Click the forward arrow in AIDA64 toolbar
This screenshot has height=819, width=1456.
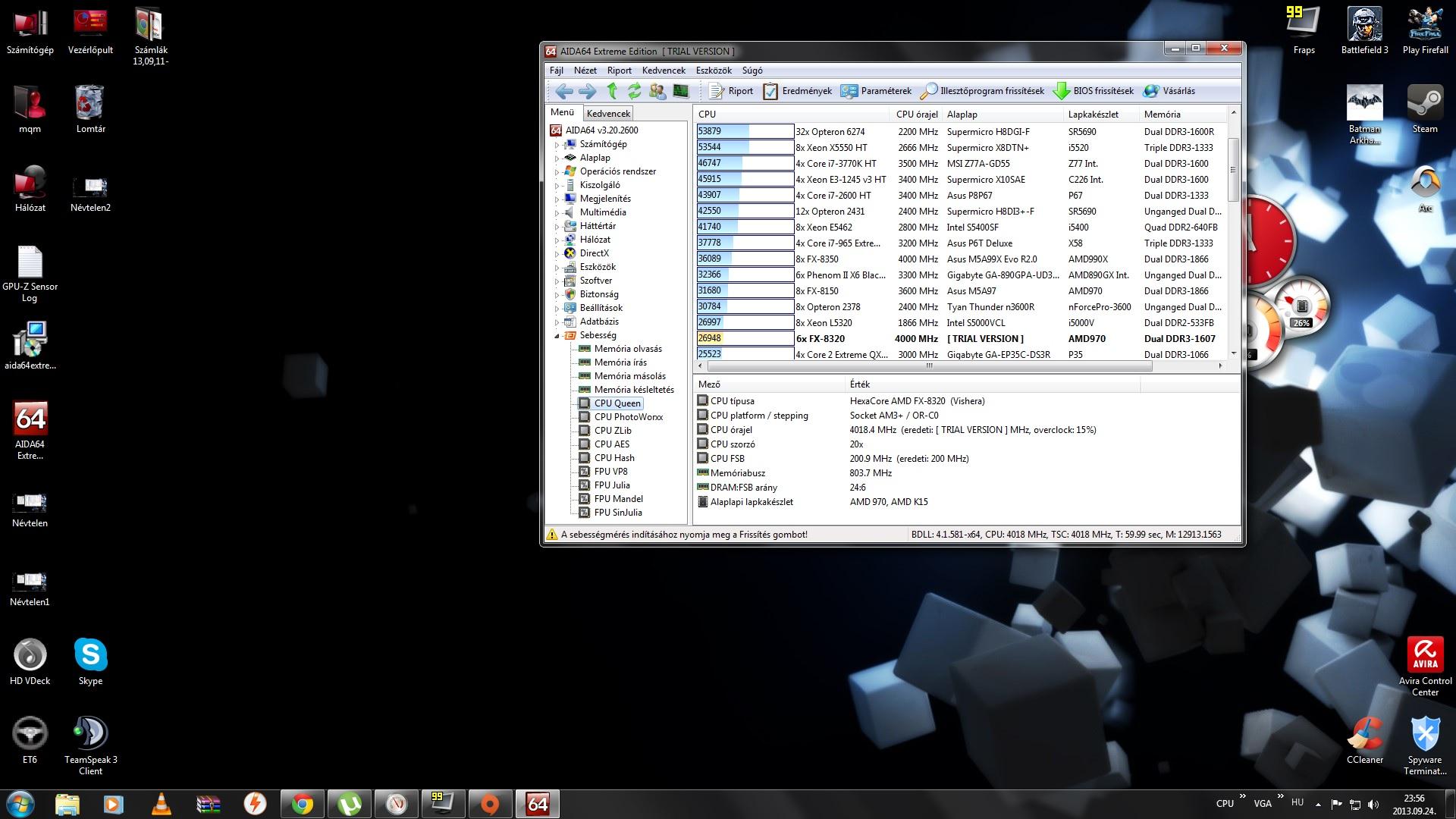[x=587, y=91]
